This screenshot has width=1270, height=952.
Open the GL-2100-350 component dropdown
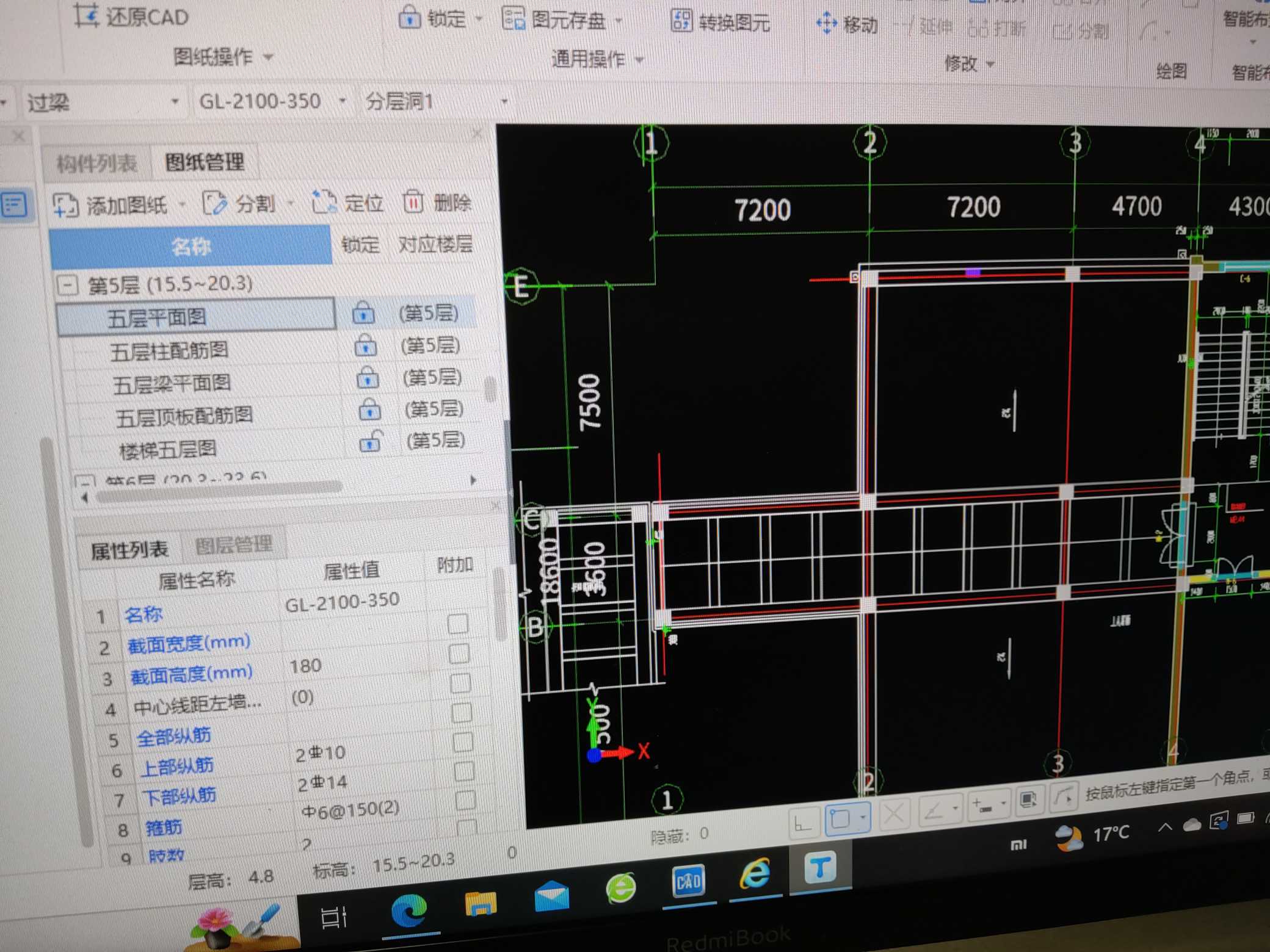click(343, 101)
